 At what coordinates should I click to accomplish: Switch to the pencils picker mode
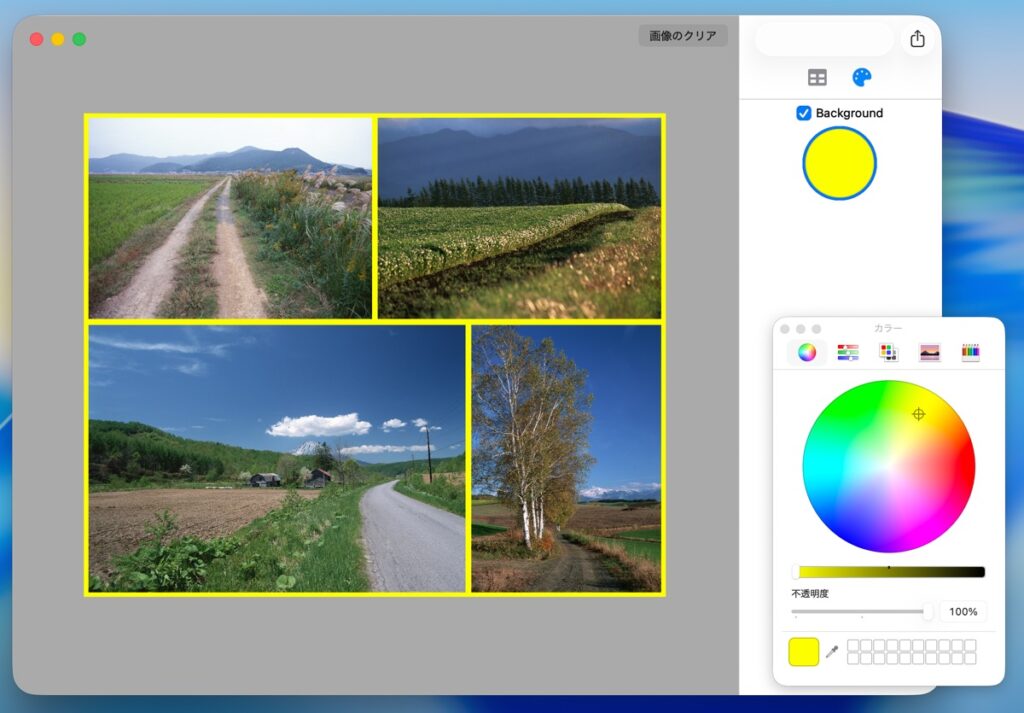(970, 352)
